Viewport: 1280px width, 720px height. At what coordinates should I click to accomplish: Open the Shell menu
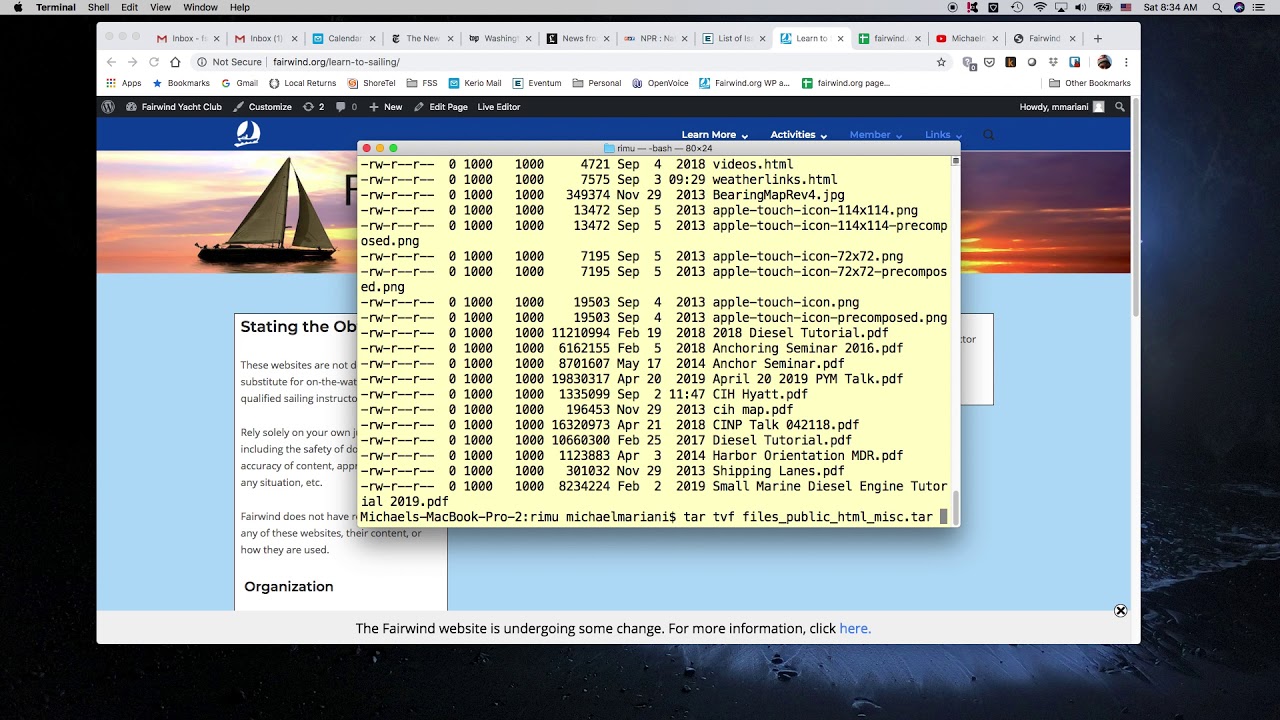coord(98,7)
